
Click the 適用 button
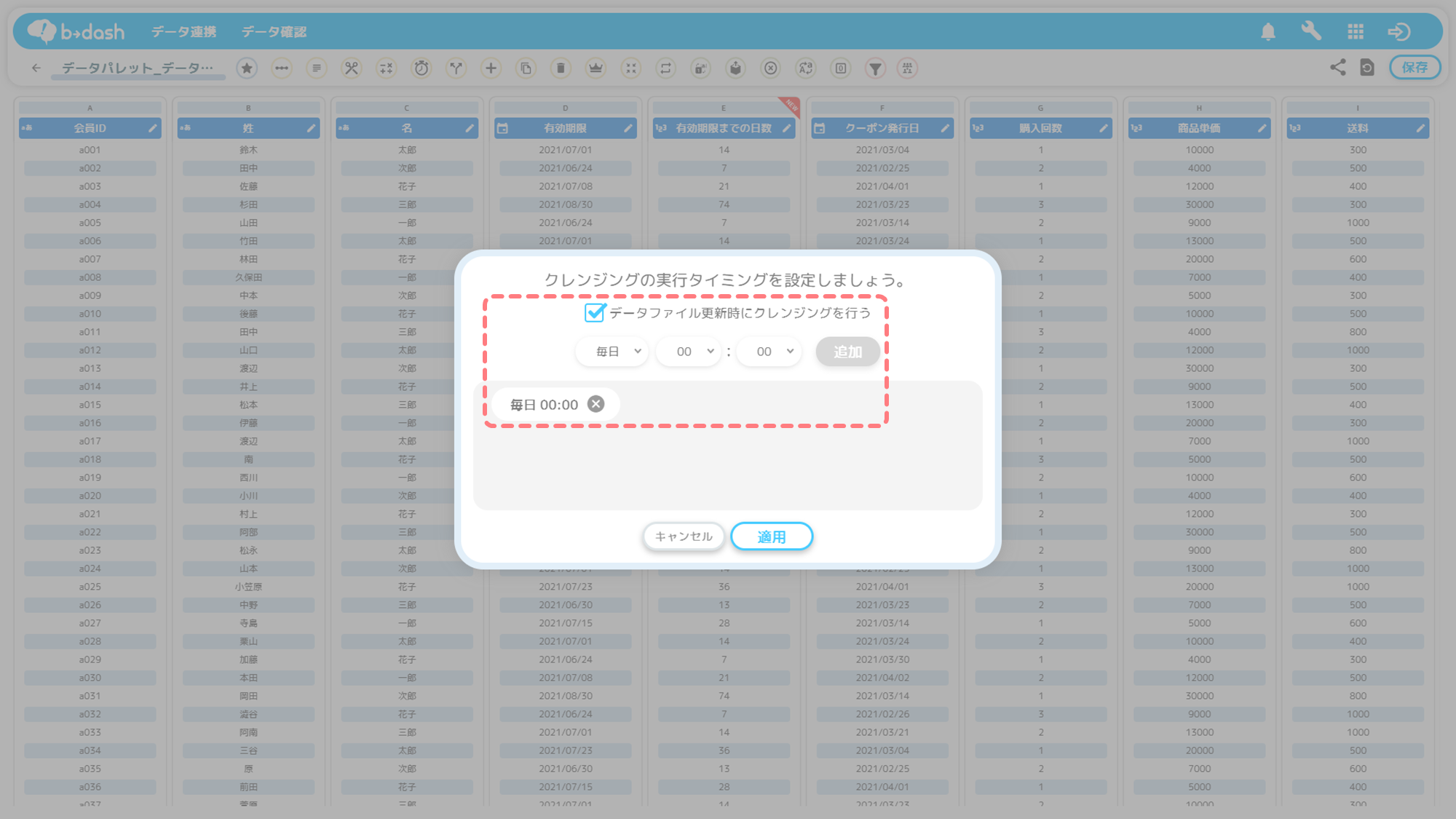click(772, 537)
